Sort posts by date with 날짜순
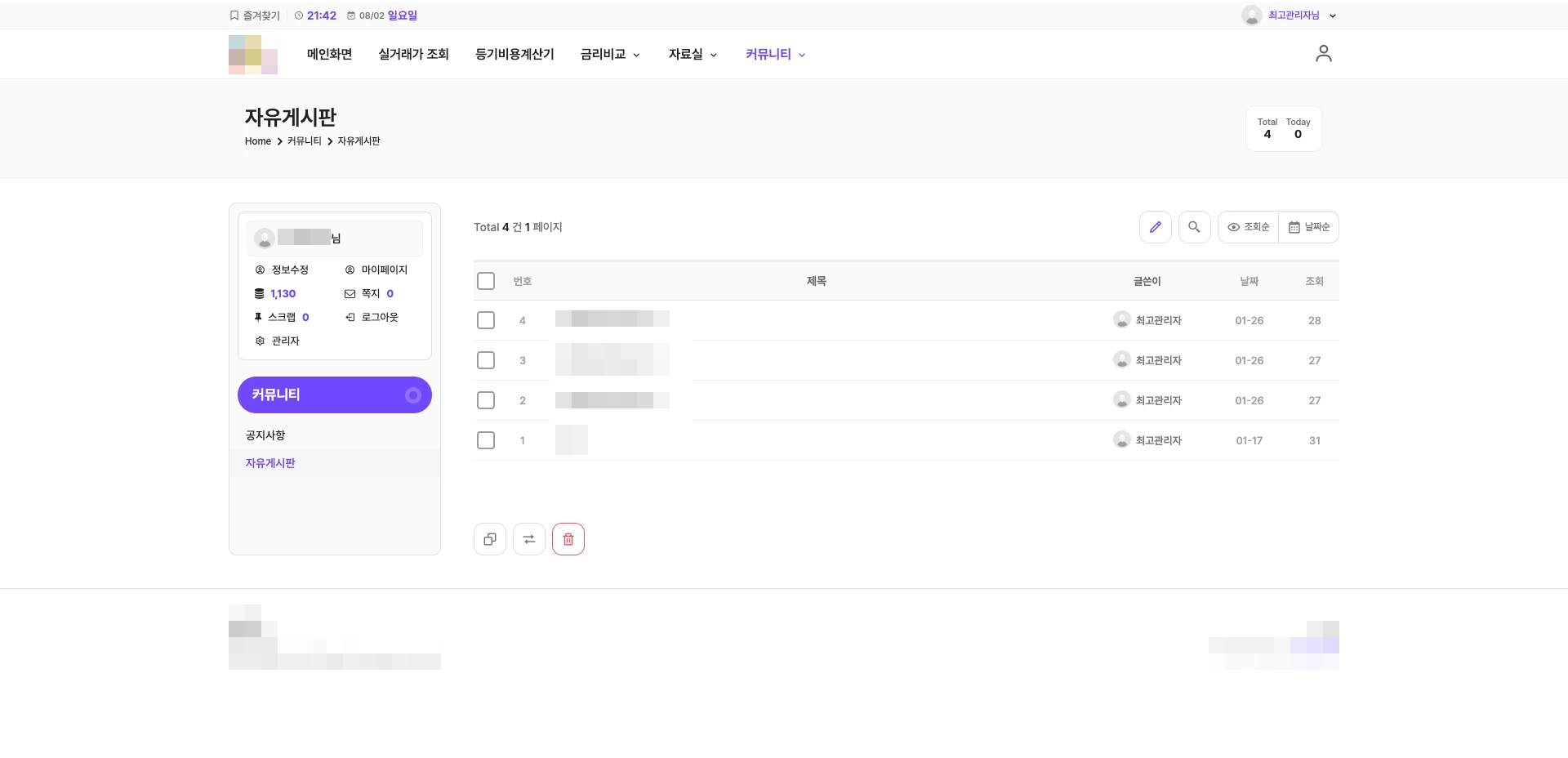Viewport: 1568px width, 758px height. pos(1309,227)
